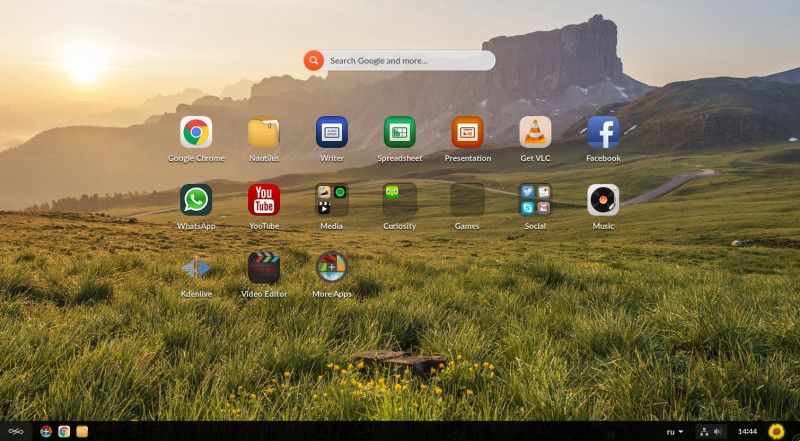
Task: Launch the Spreadsheet application
Action: (x=399, y=132)
